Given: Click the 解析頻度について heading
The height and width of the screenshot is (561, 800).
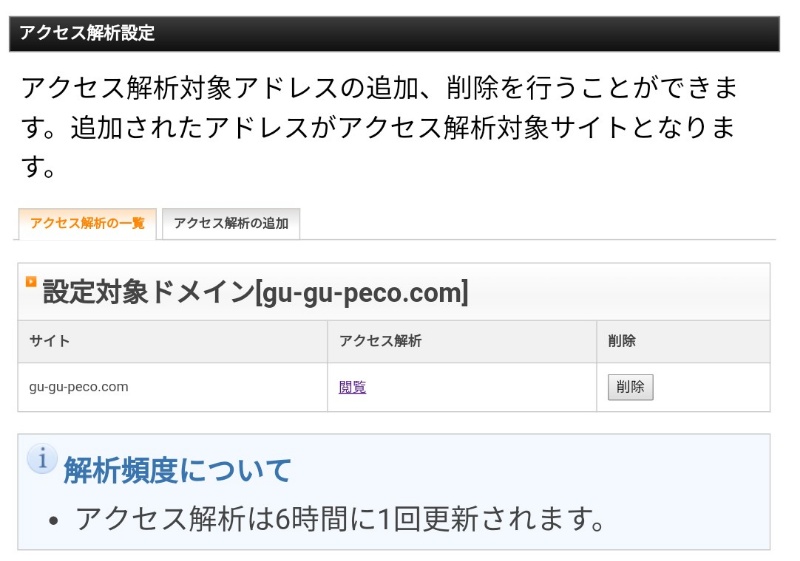Looking at the screenshot, I should pyautogui.click(x=177, y=469).
